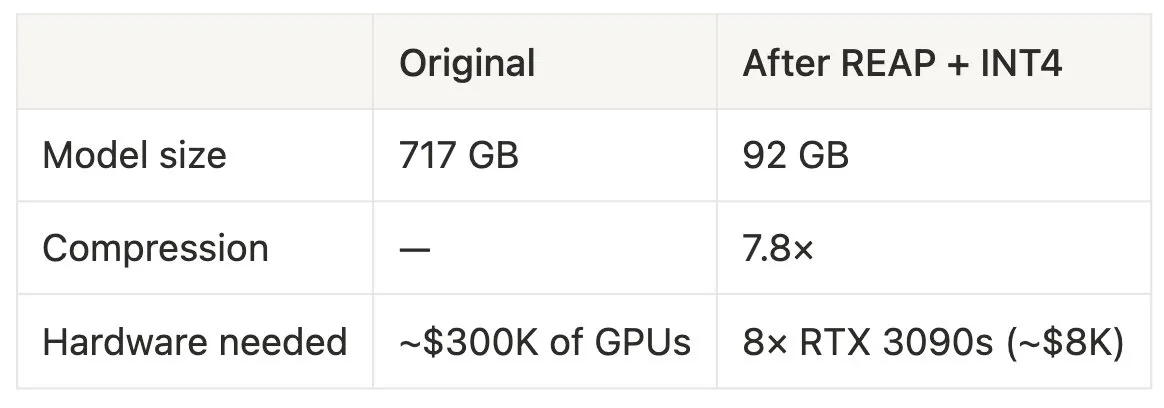This screenshot has height=408, width=1164.
Task: Click the "~$300K of GPUs" cell
Action: pyautogui.click(x=544, y=342)
